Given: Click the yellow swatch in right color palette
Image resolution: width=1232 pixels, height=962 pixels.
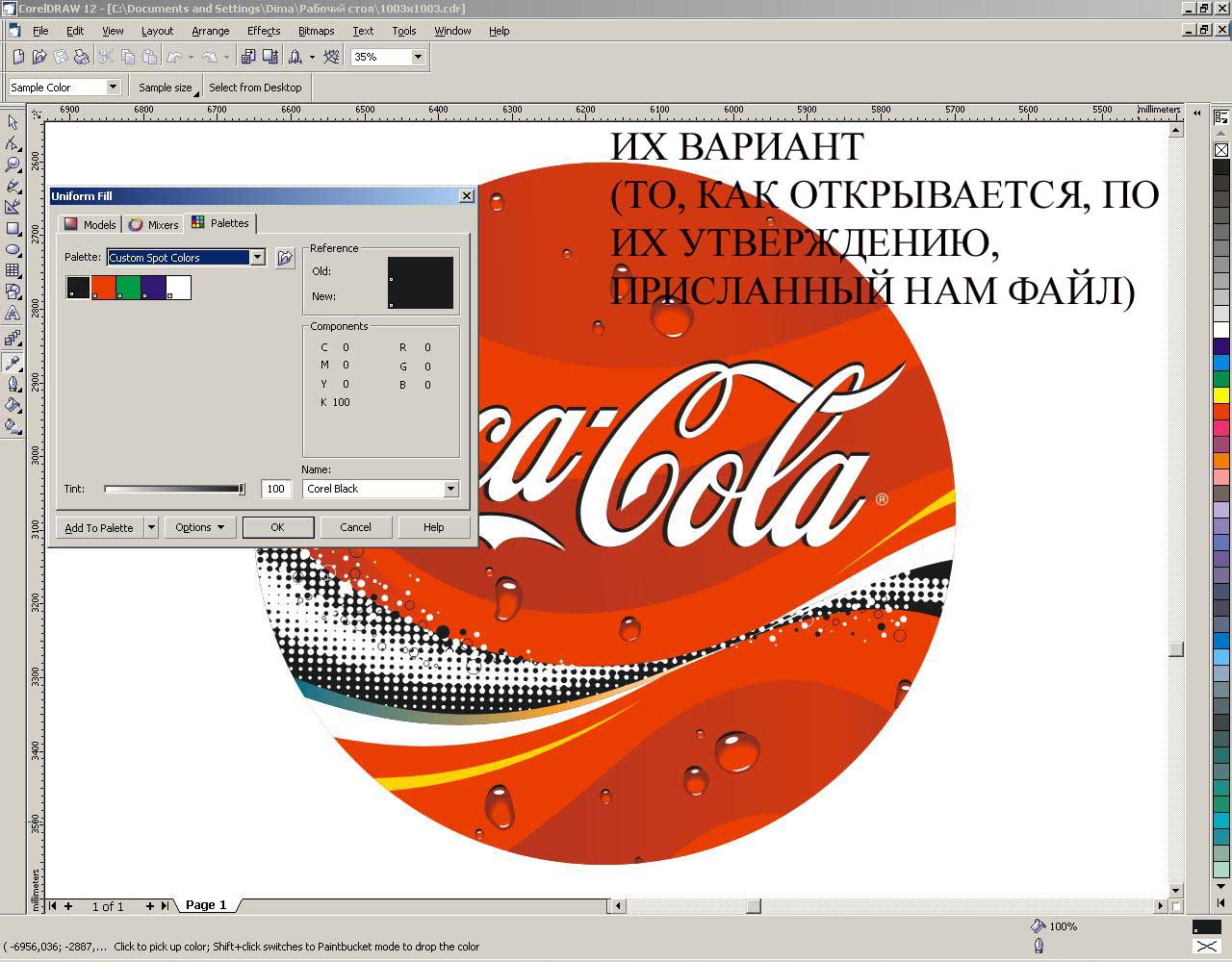Looking at the screenshot, I should coord(1221,394).
